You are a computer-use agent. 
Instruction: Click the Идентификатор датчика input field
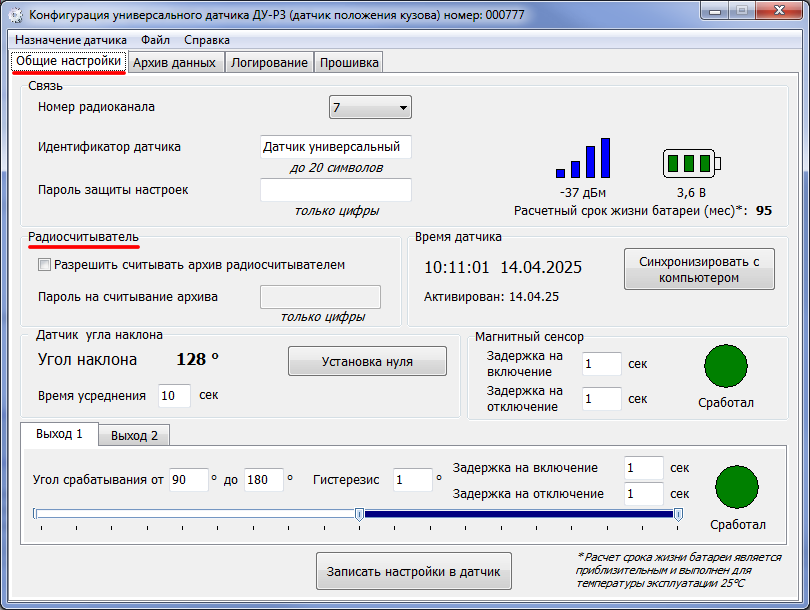point(336,147)
